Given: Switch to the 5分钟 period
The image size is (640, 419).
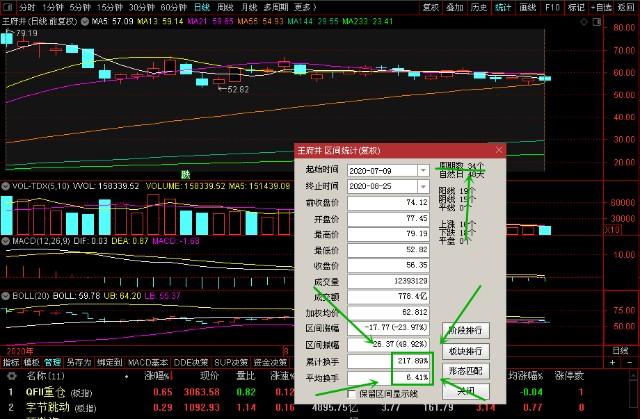Looking at the screenshot, I should tap(80, 7).
